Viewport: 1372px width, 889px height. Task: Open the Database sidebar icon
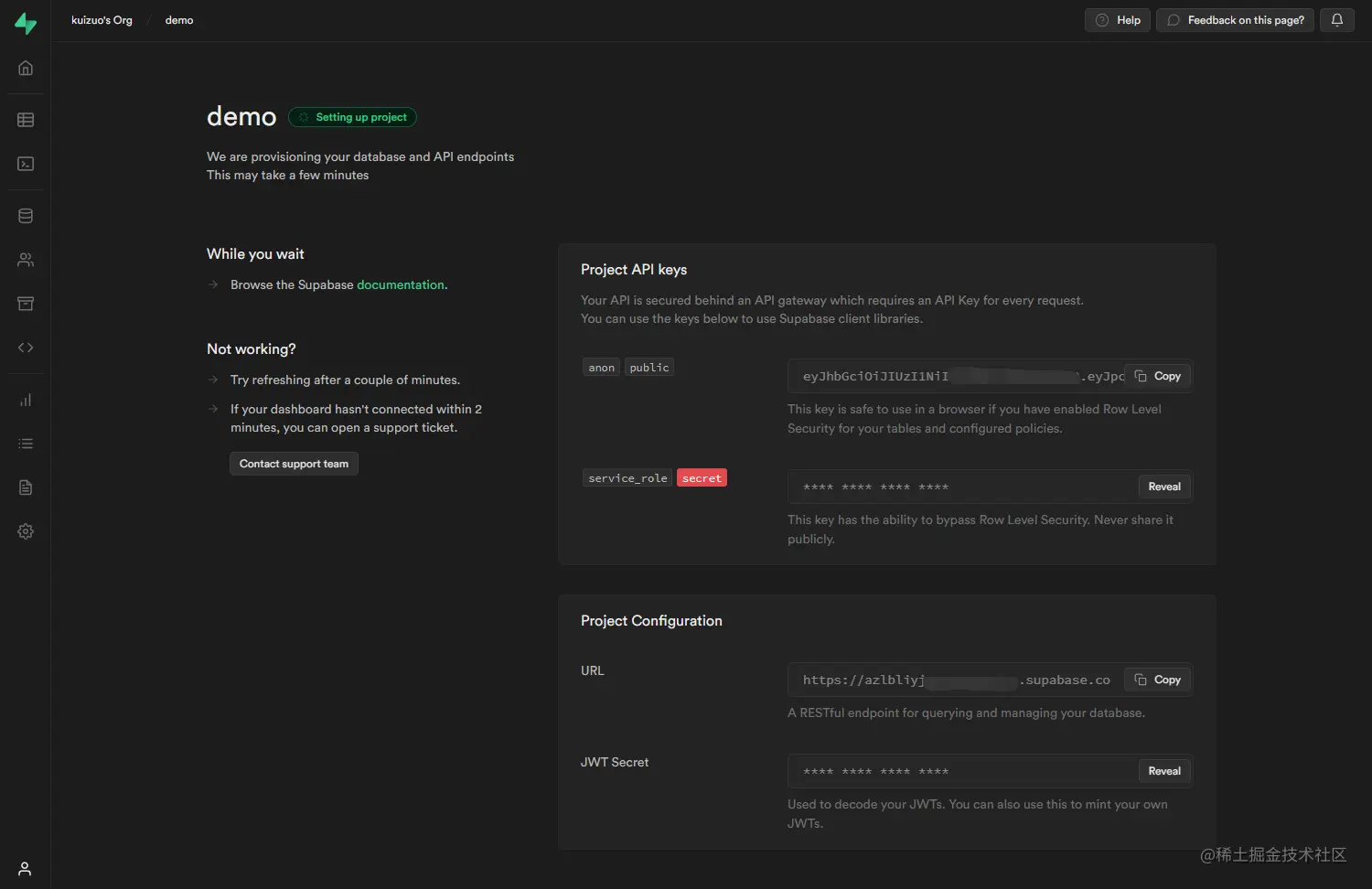coord(26,216)
